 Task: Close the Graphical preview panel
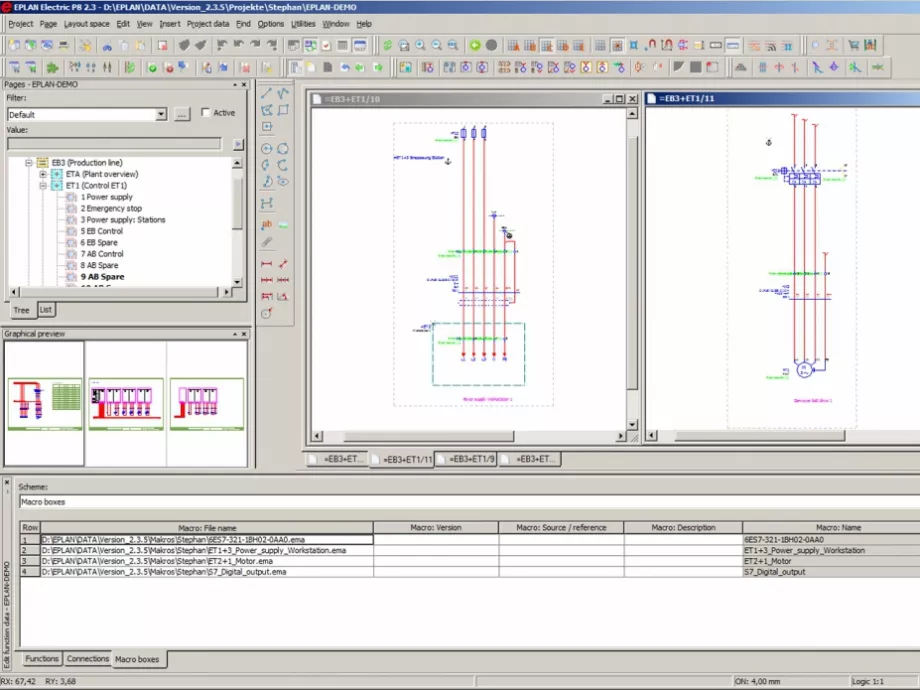(244, 334)
